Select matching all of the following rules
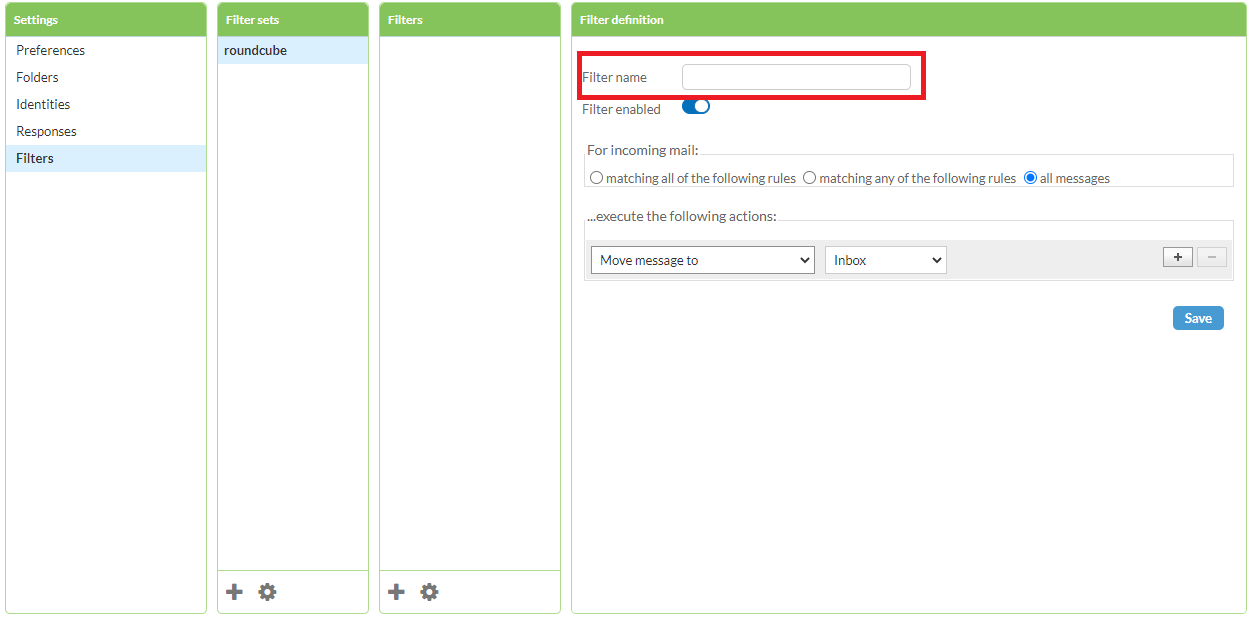 [597, 178]
